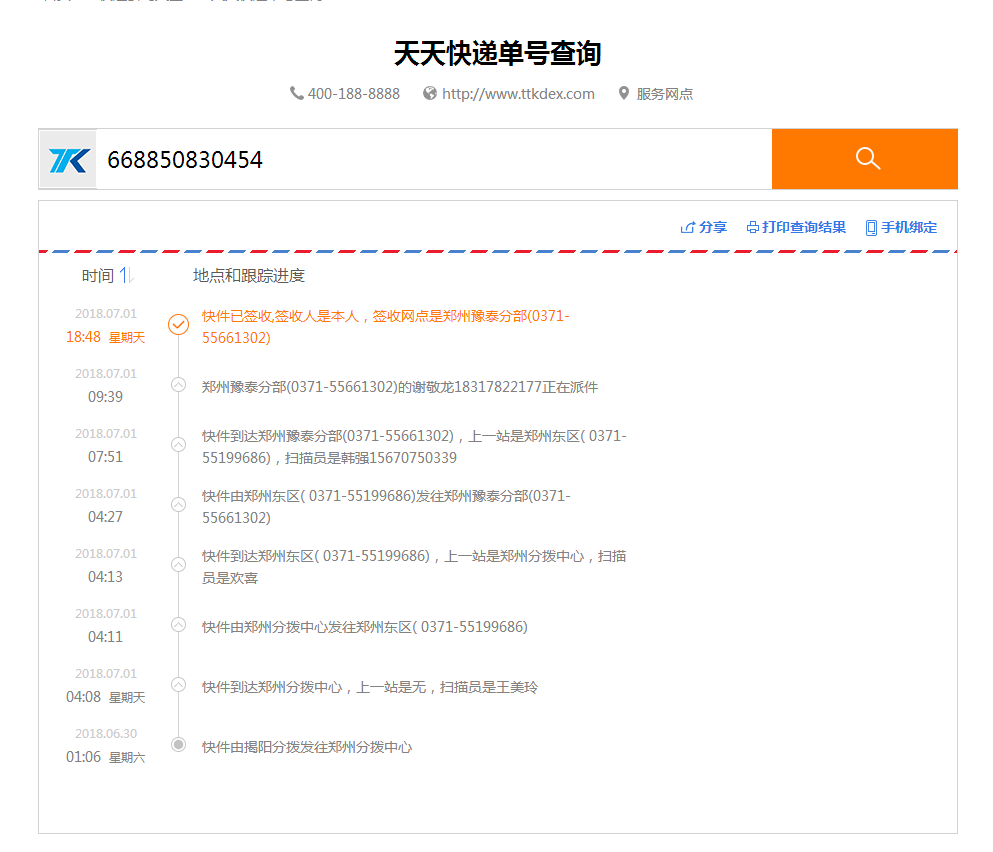Click the Tiantian Express TK logo icon
This screenshot has width=993, height=852.
[68, 160]
